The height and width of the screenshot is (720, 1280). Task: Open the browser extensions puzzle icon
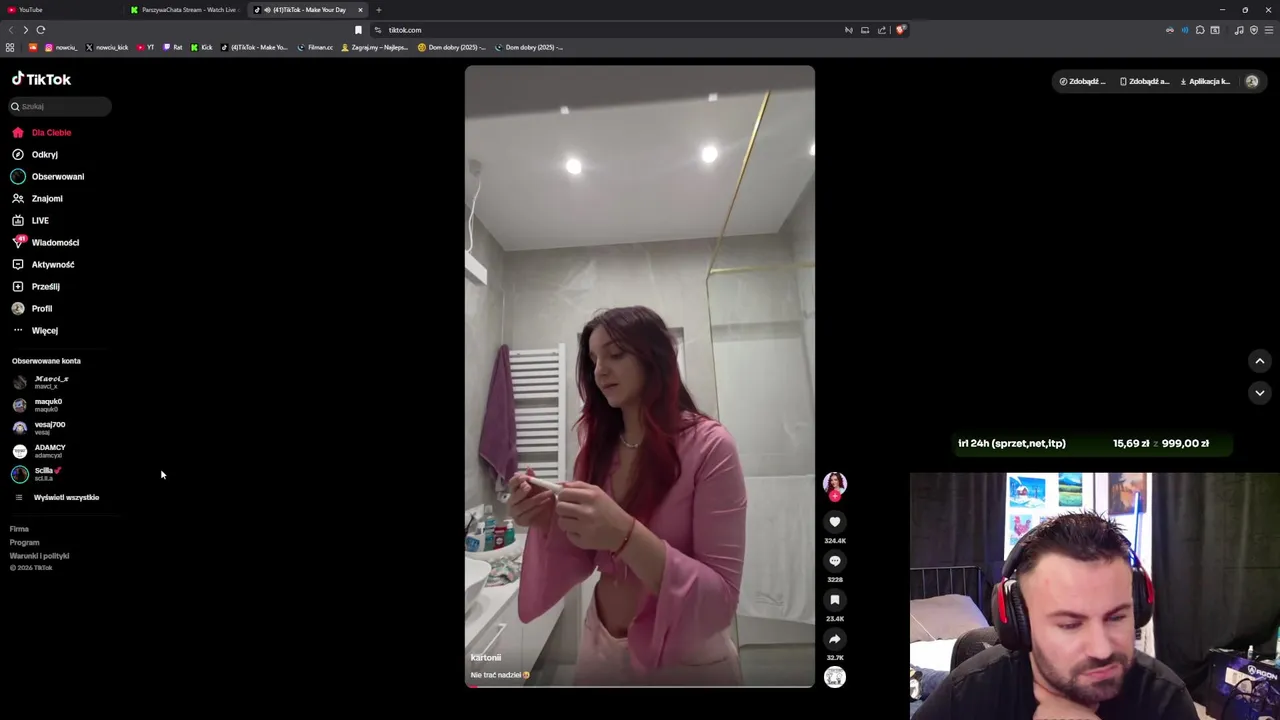1200,30
